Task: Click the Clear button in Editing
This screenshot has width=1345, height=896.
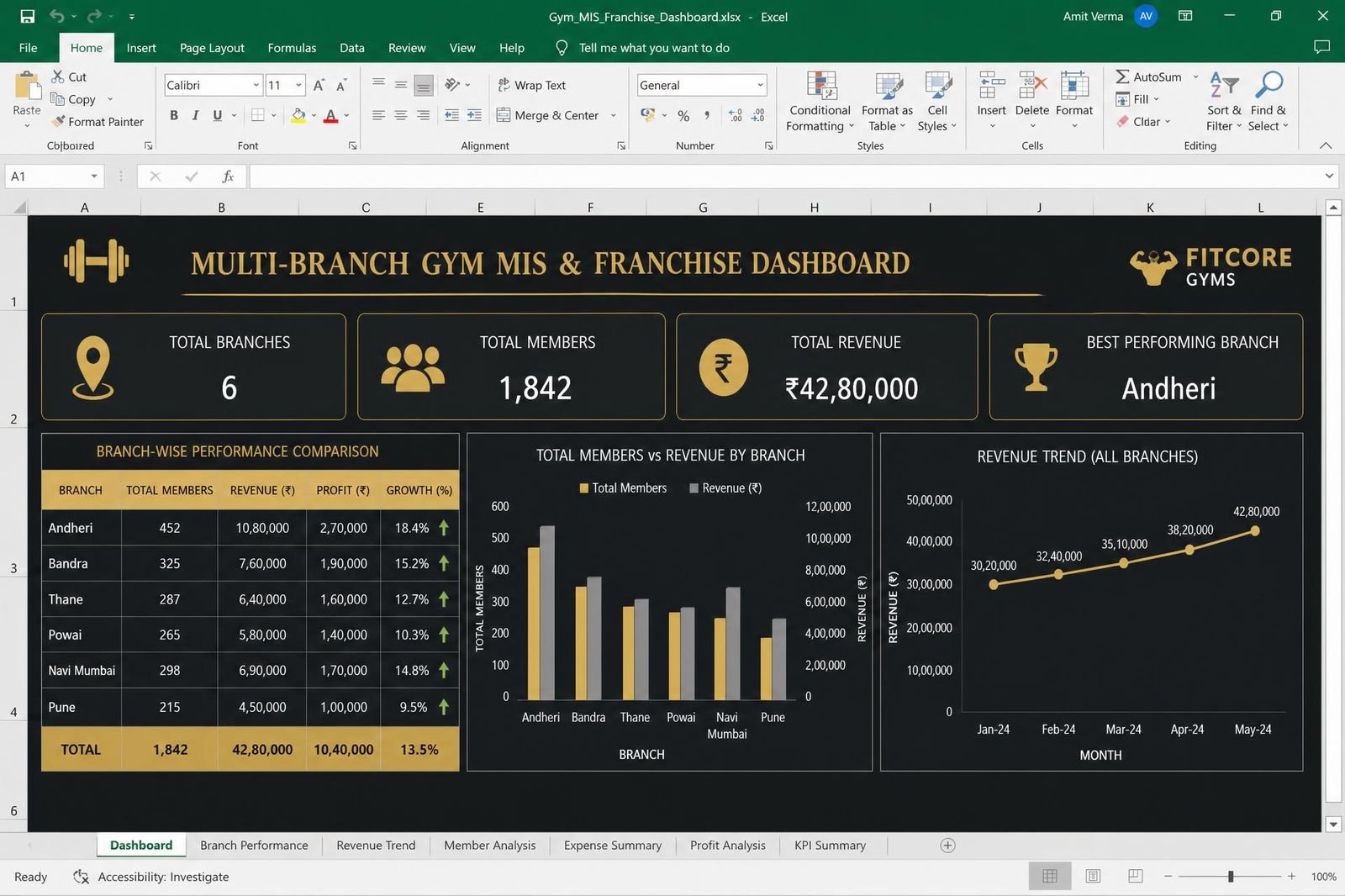Action: click(x=1143, y=121)
